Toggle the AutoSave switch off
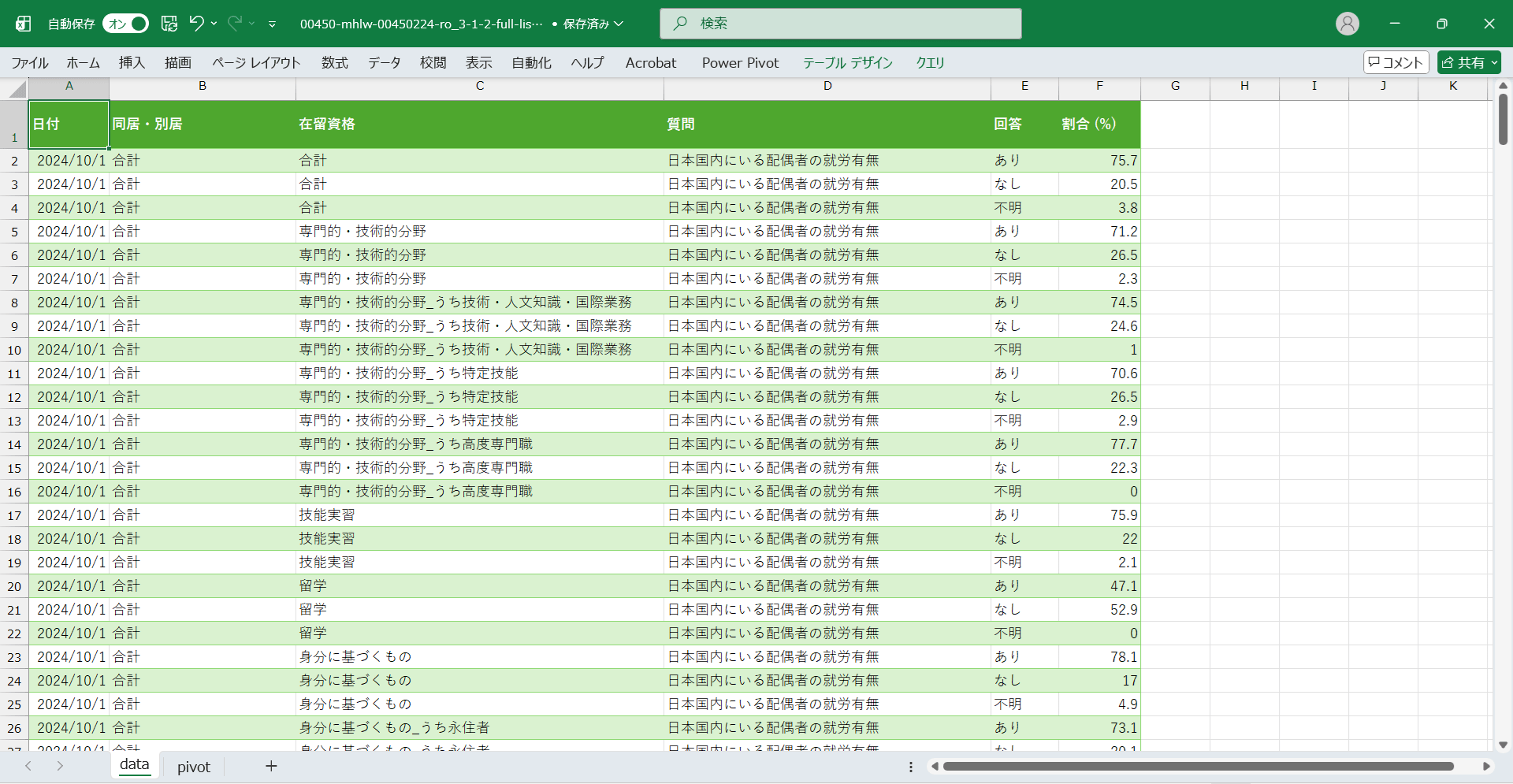 point(125,24)
